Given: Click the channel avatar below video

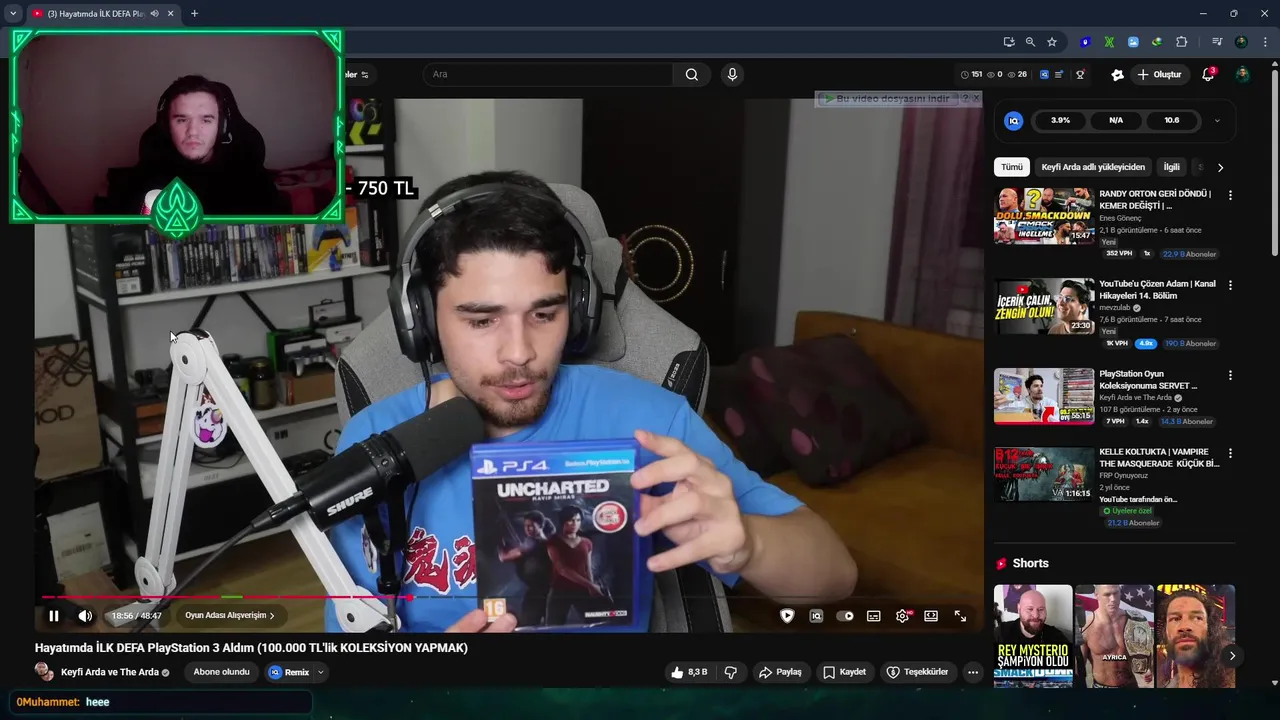Looking at the screenshot, I should click(x=44, y=672).
